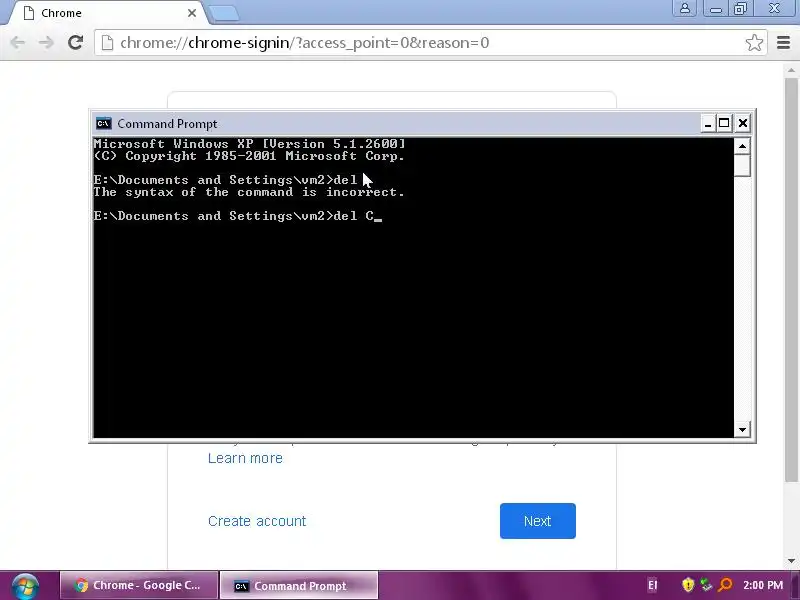Click the Copyright 1985-2001 Microsoft Corp. line
Viewport: 800px width, 600px height.
coord(249,156)
